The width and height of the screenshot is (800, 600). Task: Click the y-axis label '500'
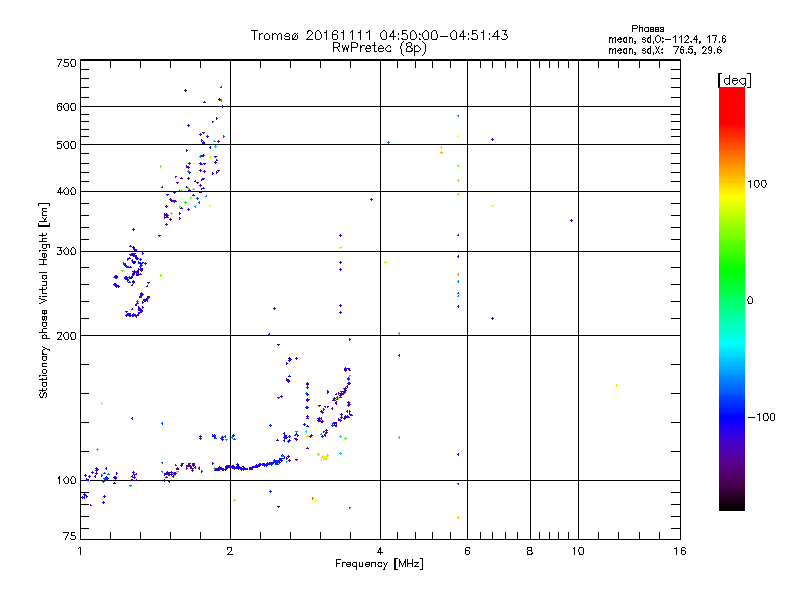click(x=66, y=145)
